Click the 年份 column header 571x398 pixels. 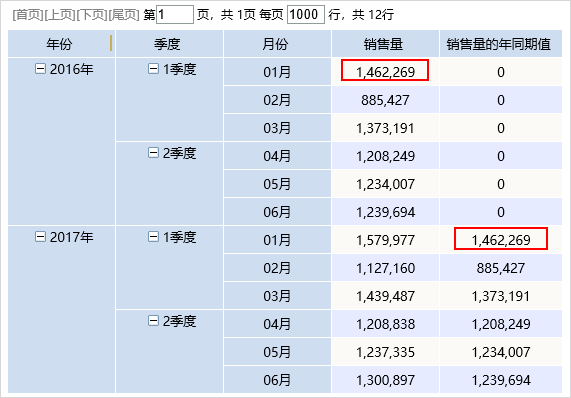[62, 44]
